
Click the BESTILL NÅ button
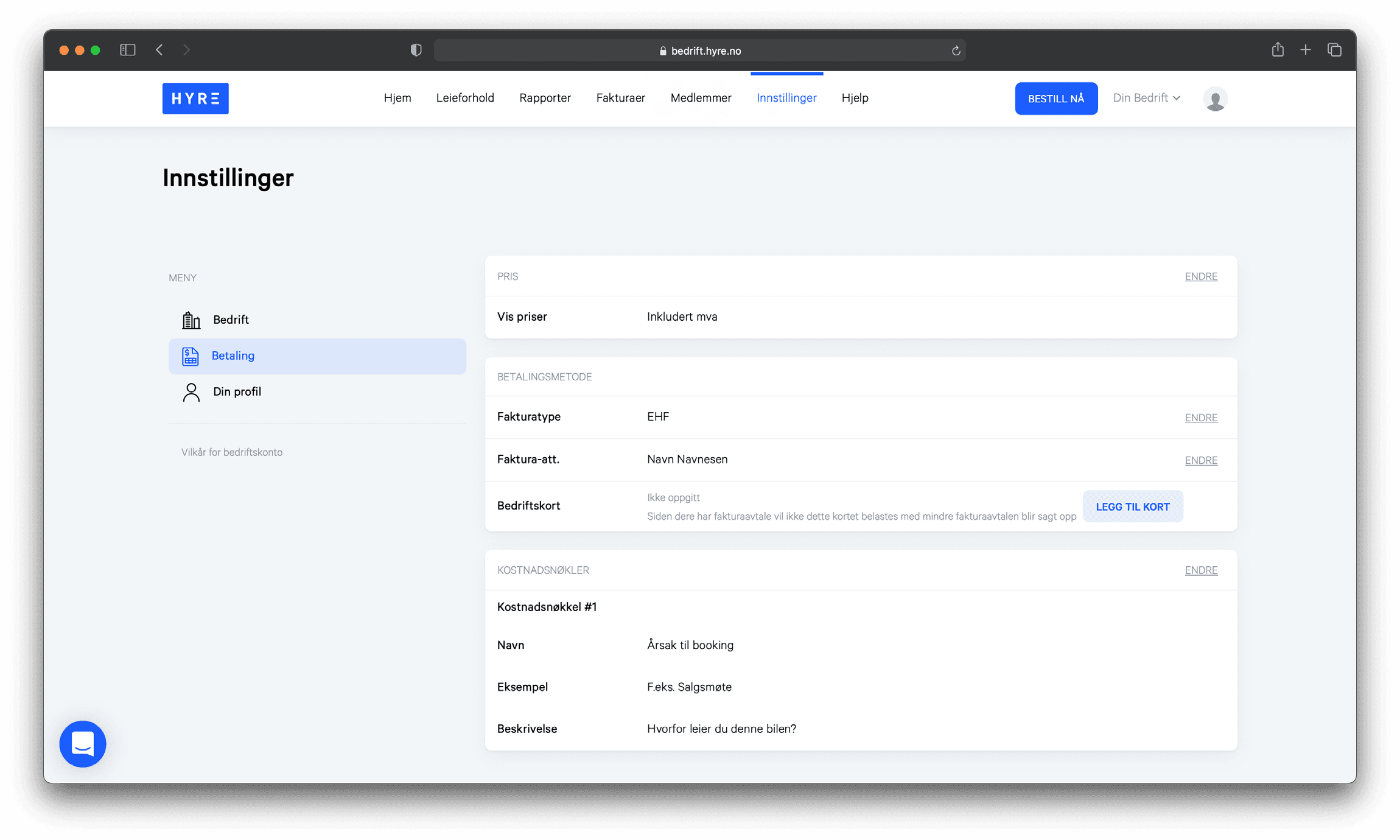[x=1056, y=99]
